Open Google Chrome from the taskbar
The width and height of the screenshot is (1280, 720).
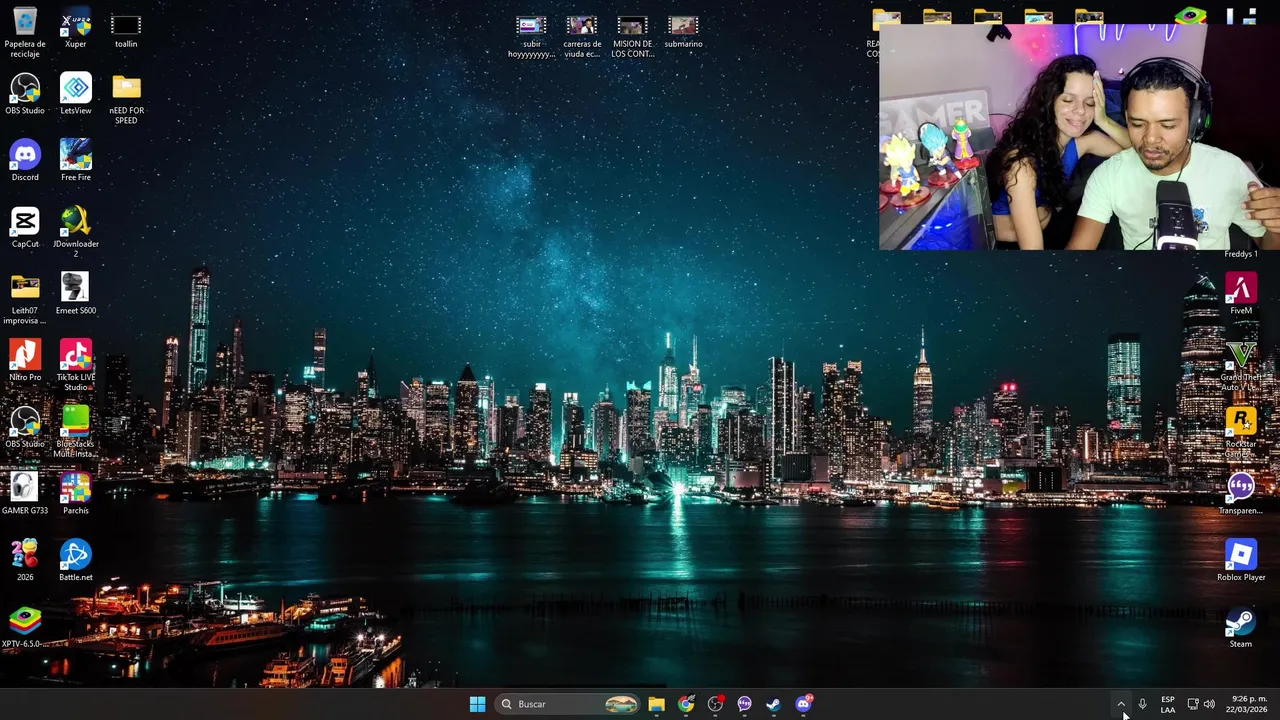pyautogui.click(x=686, y=704)
